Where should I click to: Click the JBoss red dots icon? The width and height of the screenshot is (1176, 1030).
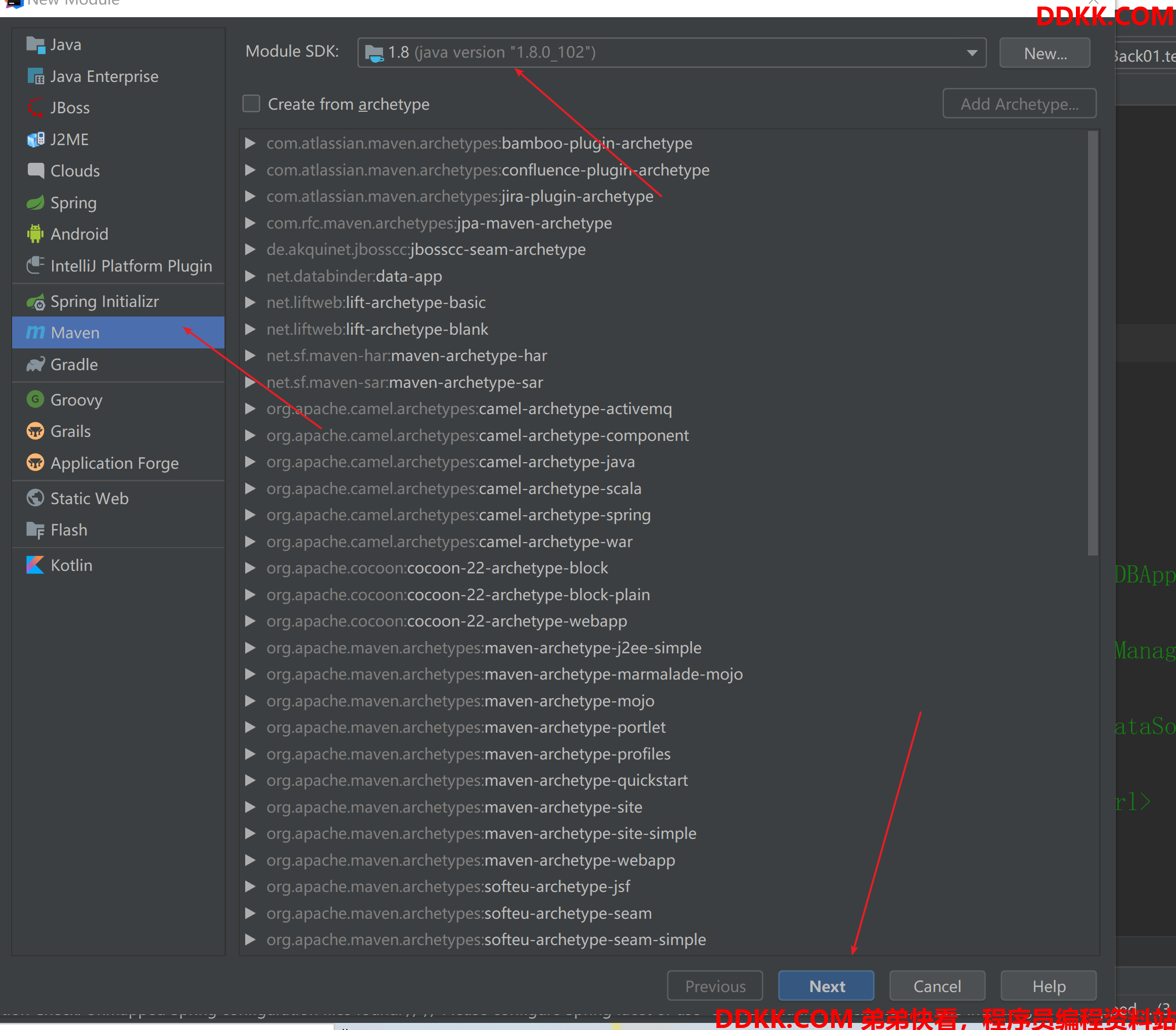pos(35,108)
